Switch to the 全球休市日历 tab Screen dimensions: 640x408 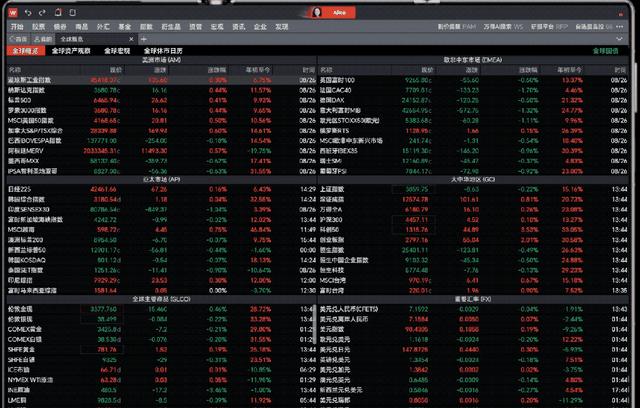[164, 49]
